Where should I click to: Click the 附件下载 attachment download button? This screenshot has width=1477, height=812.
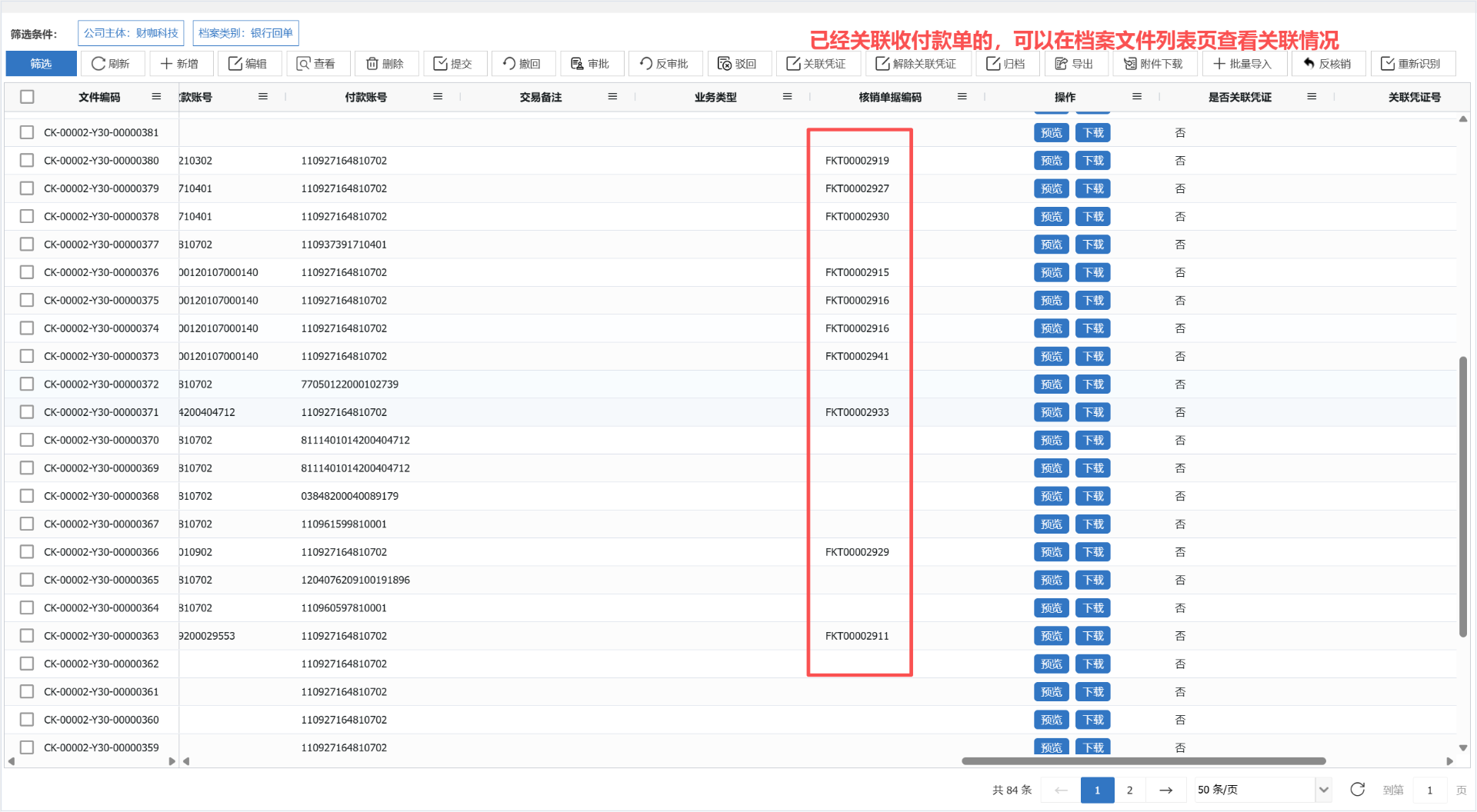coord(1154,64)
